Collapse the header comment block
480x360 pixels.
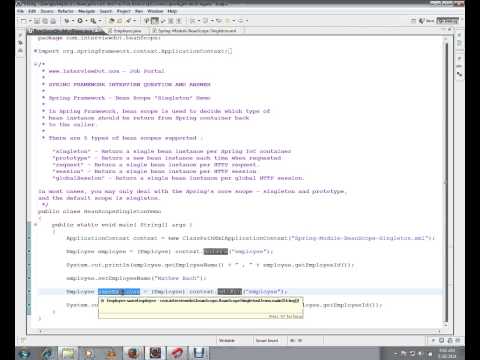[35, 64]
